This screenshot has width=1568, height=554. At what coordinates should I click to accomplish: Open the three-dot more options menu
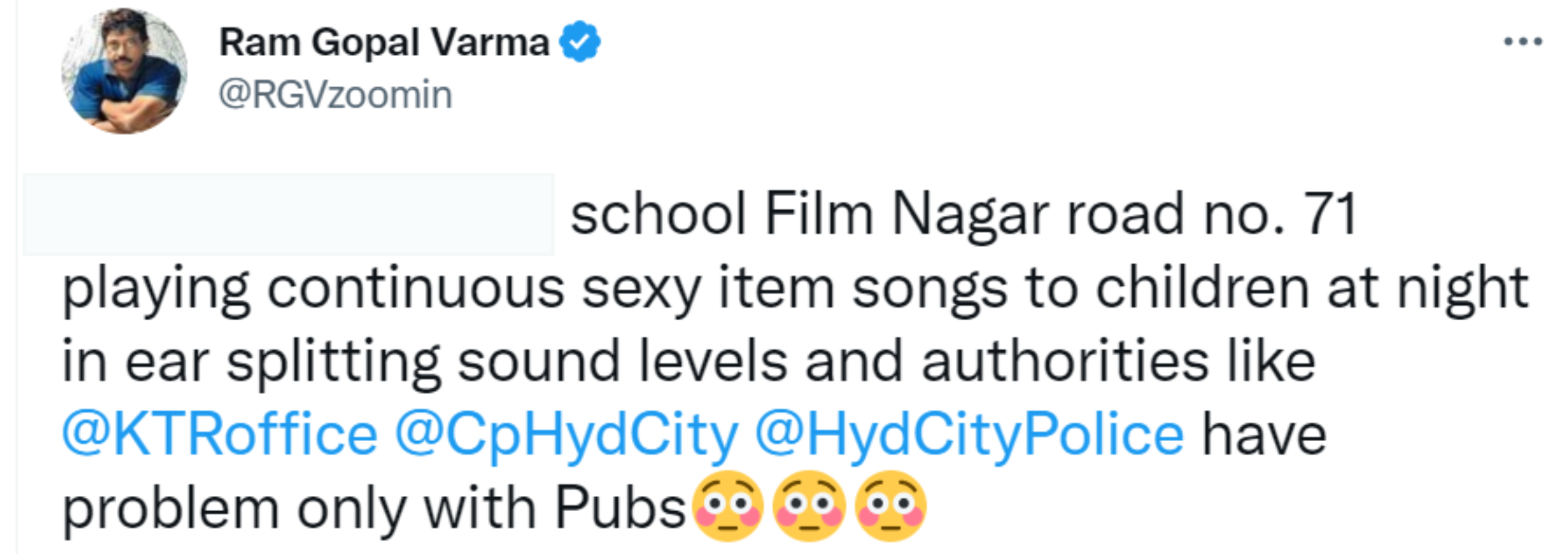(x=1522, y=42)
